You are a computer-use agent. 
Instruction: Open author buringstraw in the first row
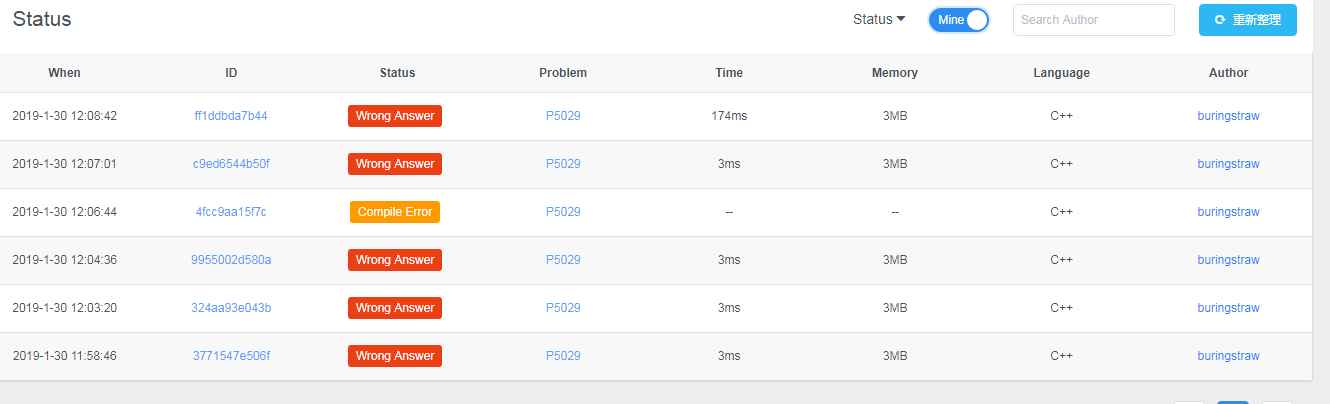tap(1228, 116)
